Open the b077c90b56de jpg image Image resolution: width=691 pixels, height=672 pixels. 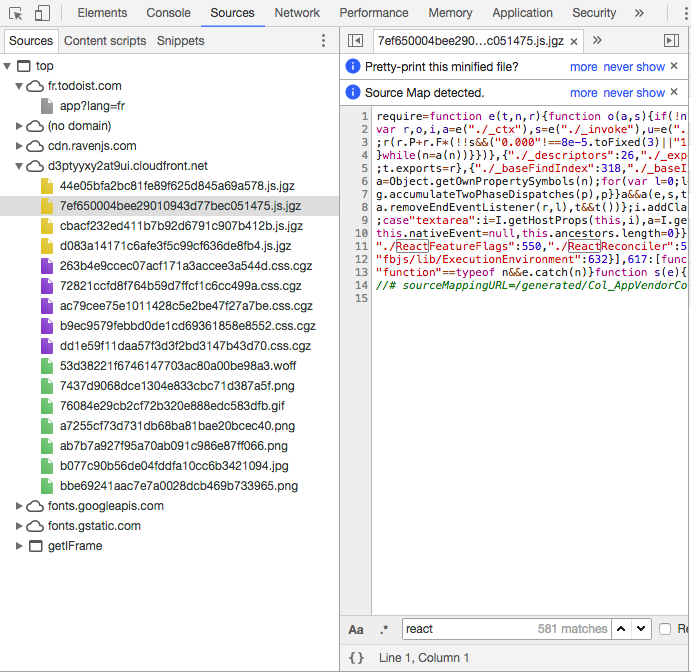[x=174, y=466]
